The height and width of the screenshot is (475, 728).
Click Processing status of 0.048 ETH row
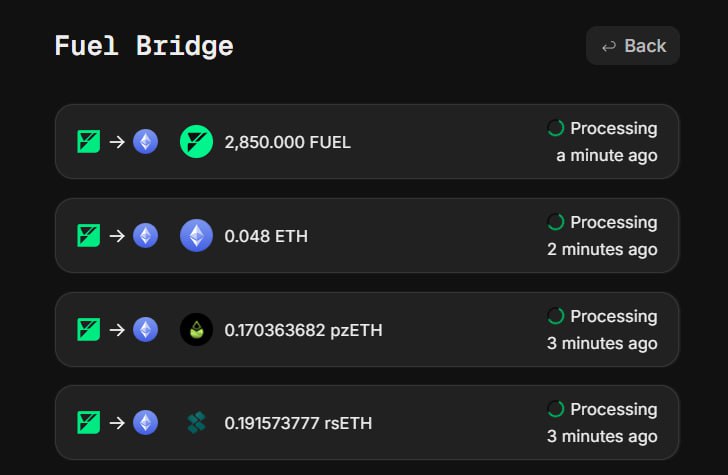click(x=613, y=222)
